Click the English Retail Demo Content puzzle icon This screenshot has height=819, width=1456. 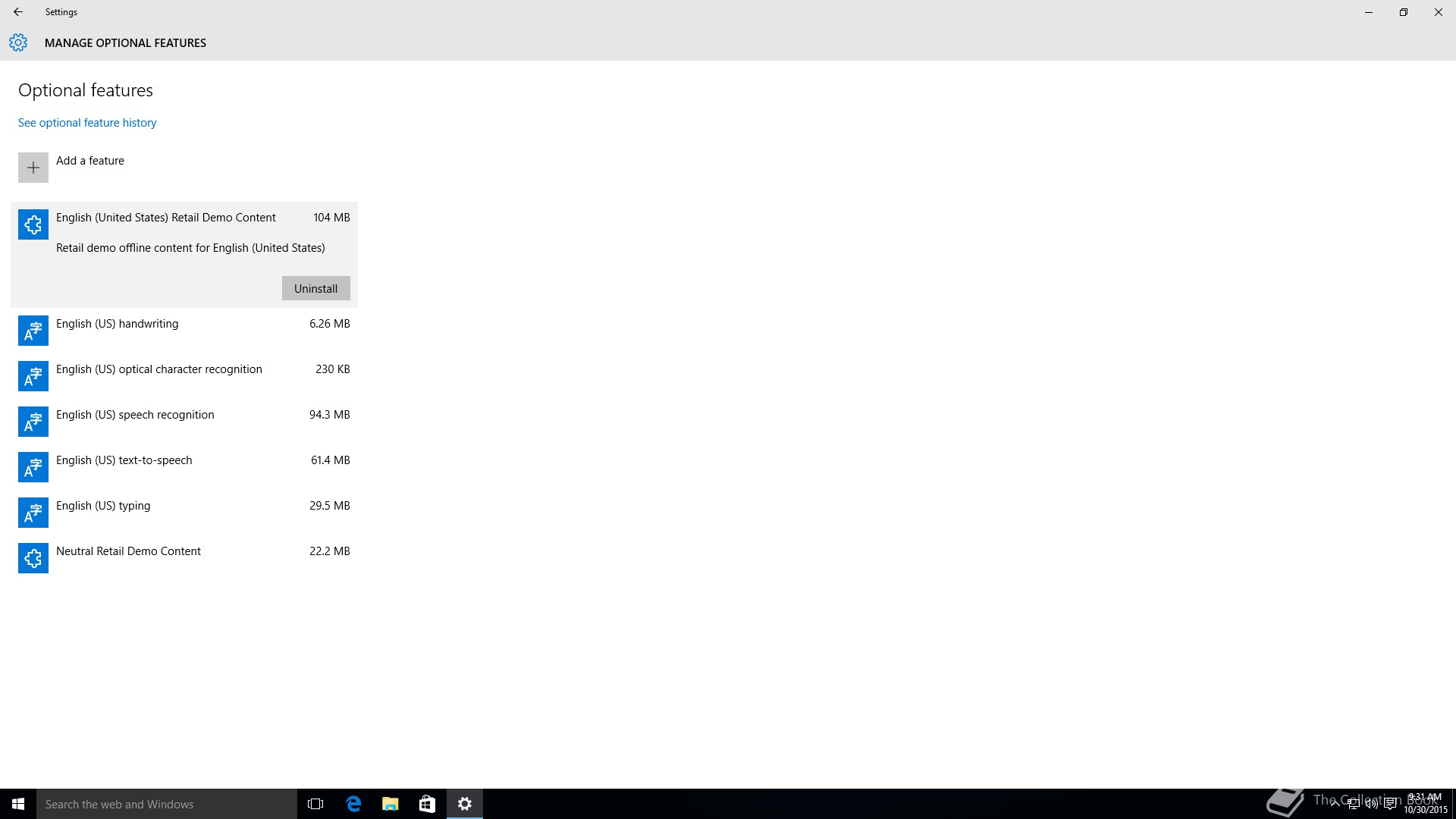click(x=33, y=224)
